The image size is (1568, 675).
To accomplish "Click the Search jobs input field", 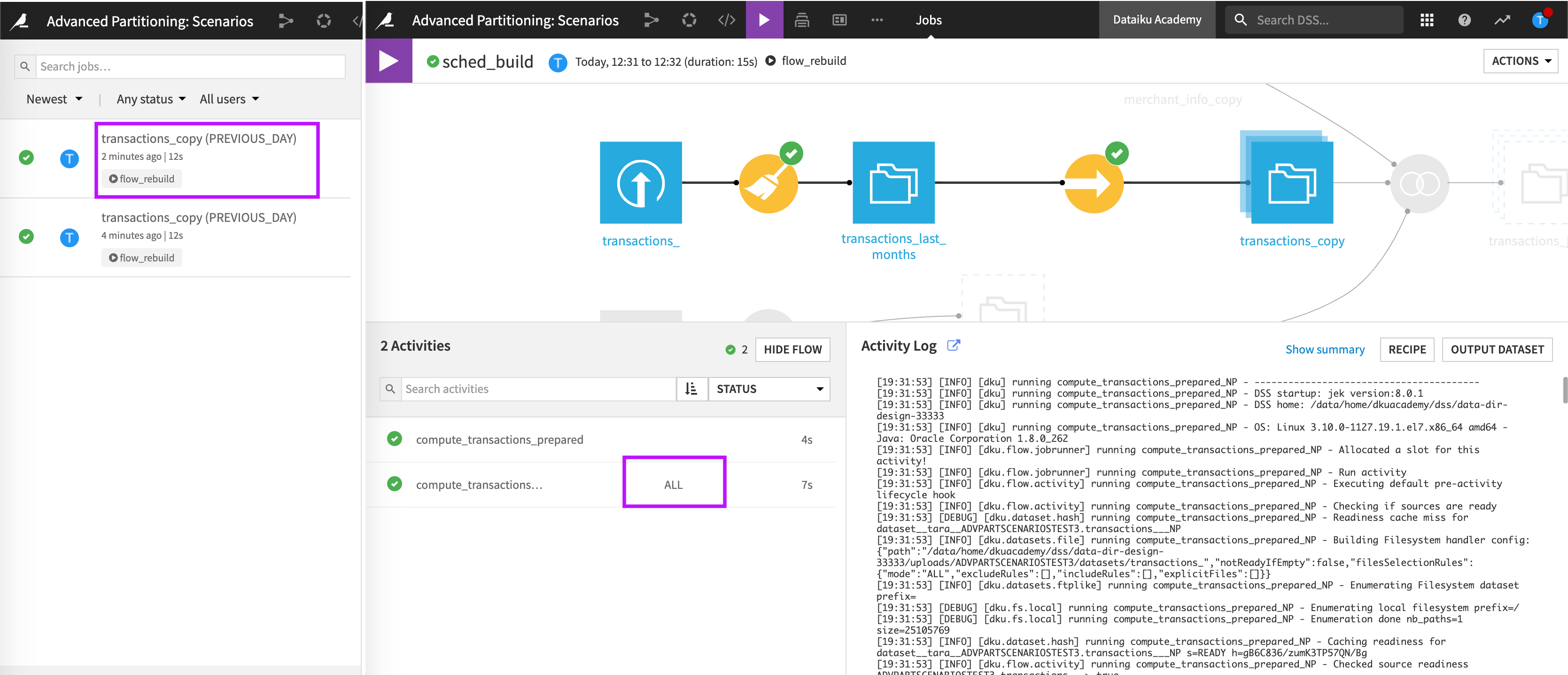I will tap(189, 66).
